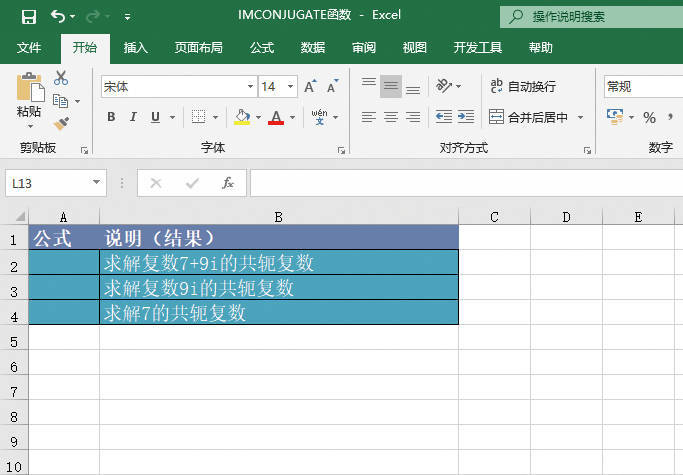
Task: Open the Name Box dropdown arrow
Action: [x=97, y=183]
